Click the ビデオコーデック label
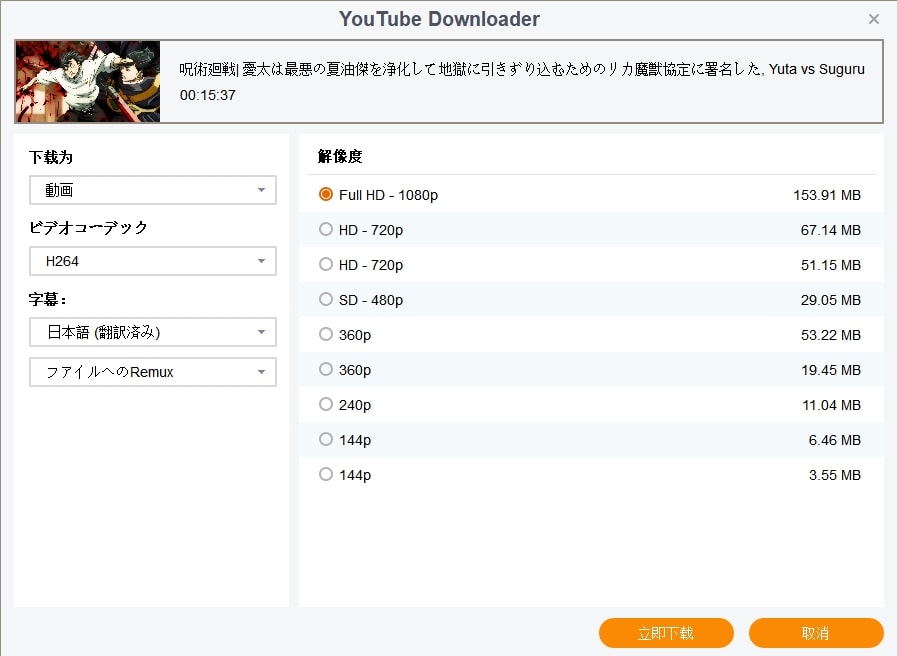The height and width of the screenshot is (656, 897). tap(88, 228)
